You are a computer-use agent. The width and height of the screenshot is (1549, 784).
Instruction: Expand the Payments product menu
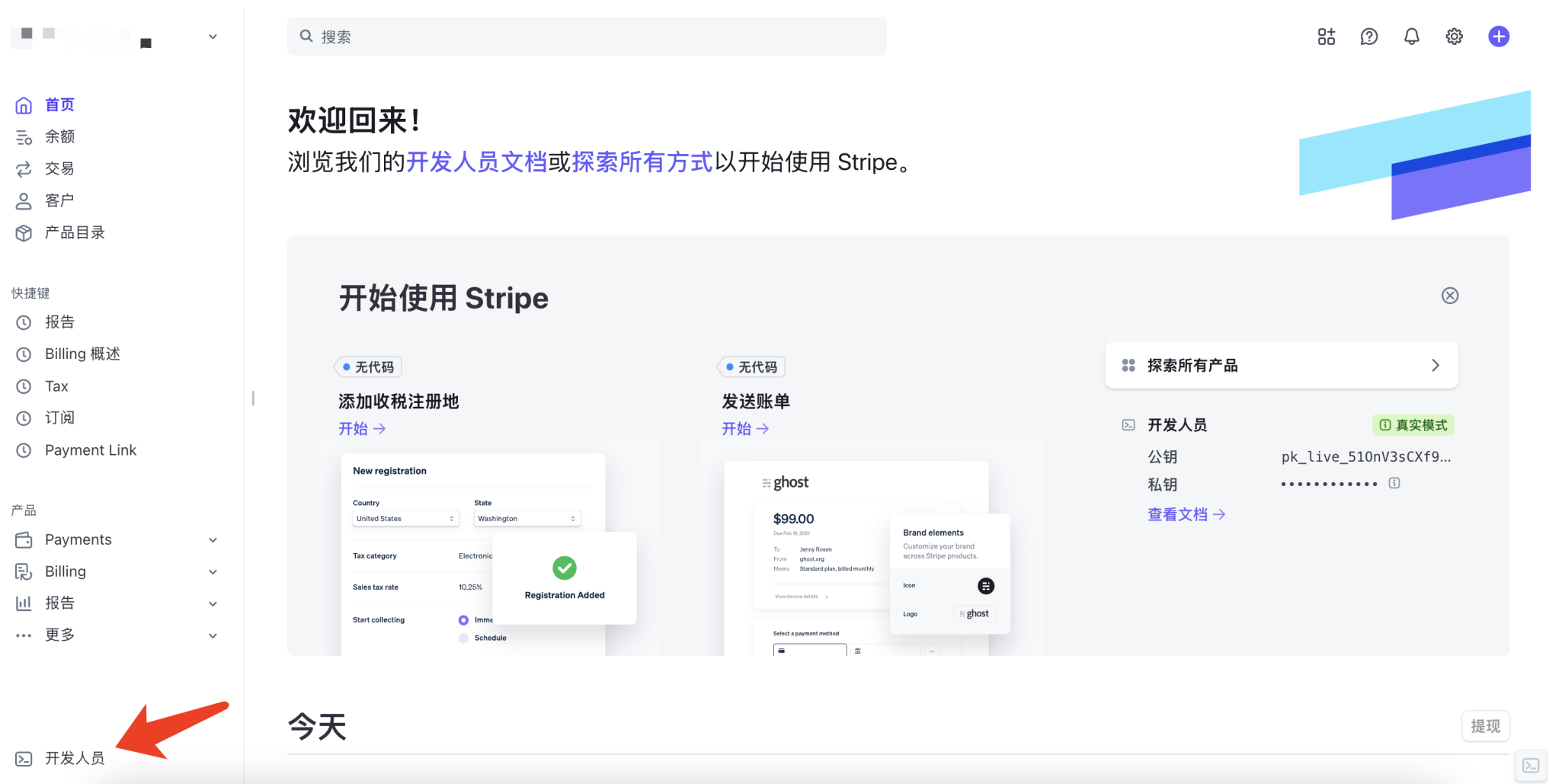[x=213, y=540]
